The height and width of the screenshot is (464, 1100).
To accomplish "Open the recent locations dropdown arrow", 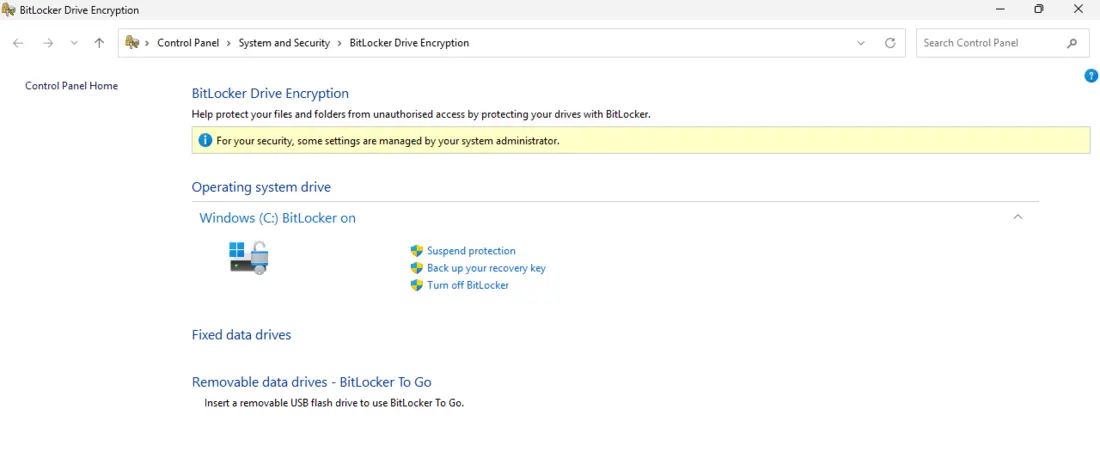I will pos(74,43).
